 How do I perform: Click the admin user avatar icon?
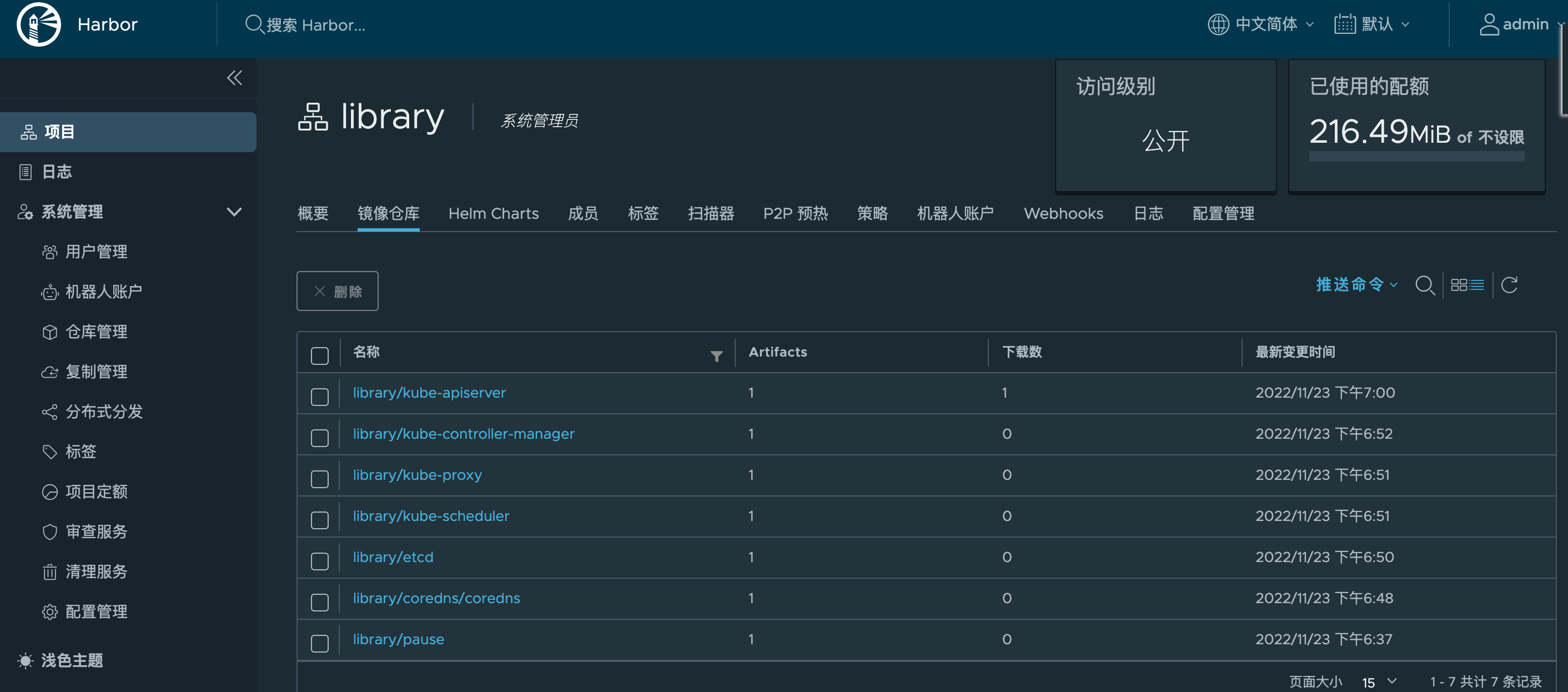pos(1489,24)
